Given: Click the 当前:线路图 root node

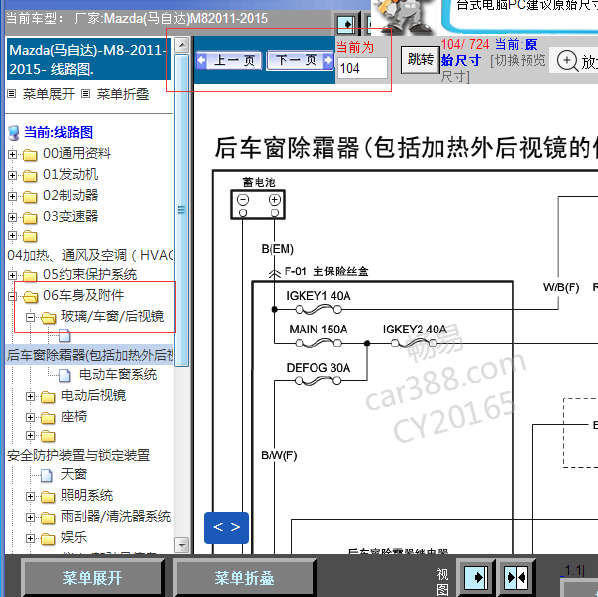Looking at the screenshot, I should [58, 132].
